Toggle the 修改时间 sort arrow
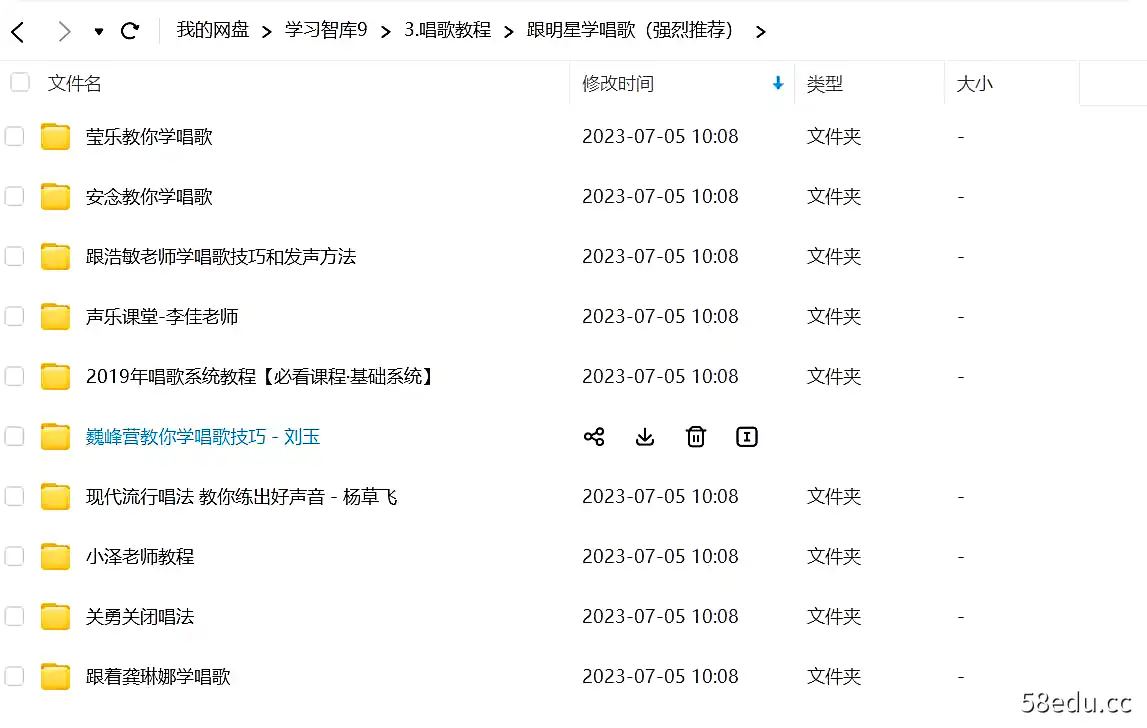The height and width of the screenshot is (728, 1147). pos(778,84)
